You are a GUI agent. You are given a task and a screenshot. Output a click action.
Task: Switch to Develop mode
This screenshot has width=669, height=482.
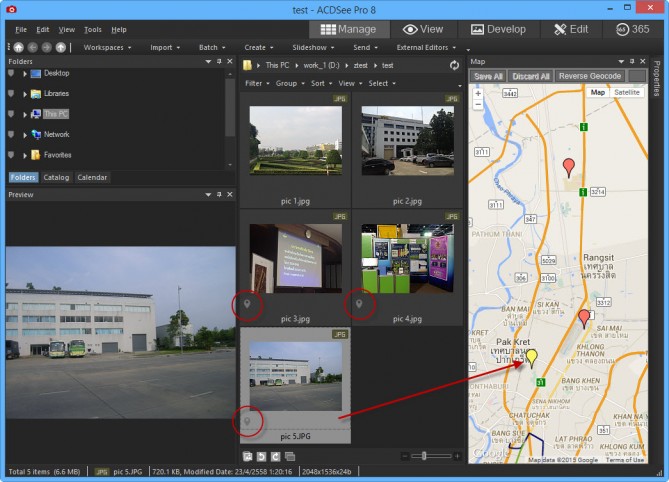click(x=498, y=29)
